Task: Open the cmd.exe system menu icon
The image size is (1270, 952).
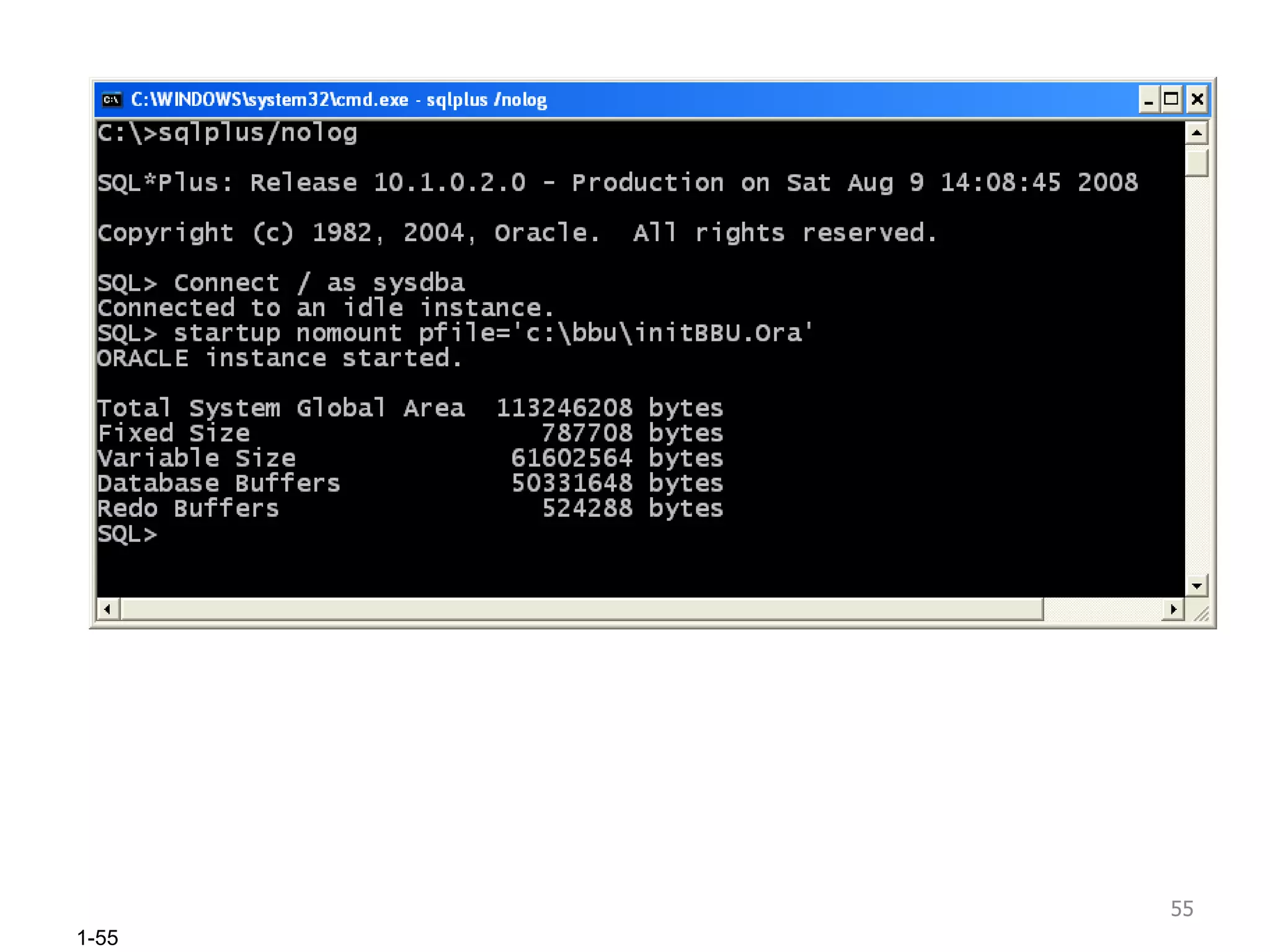Action: (x=112, y=100)
